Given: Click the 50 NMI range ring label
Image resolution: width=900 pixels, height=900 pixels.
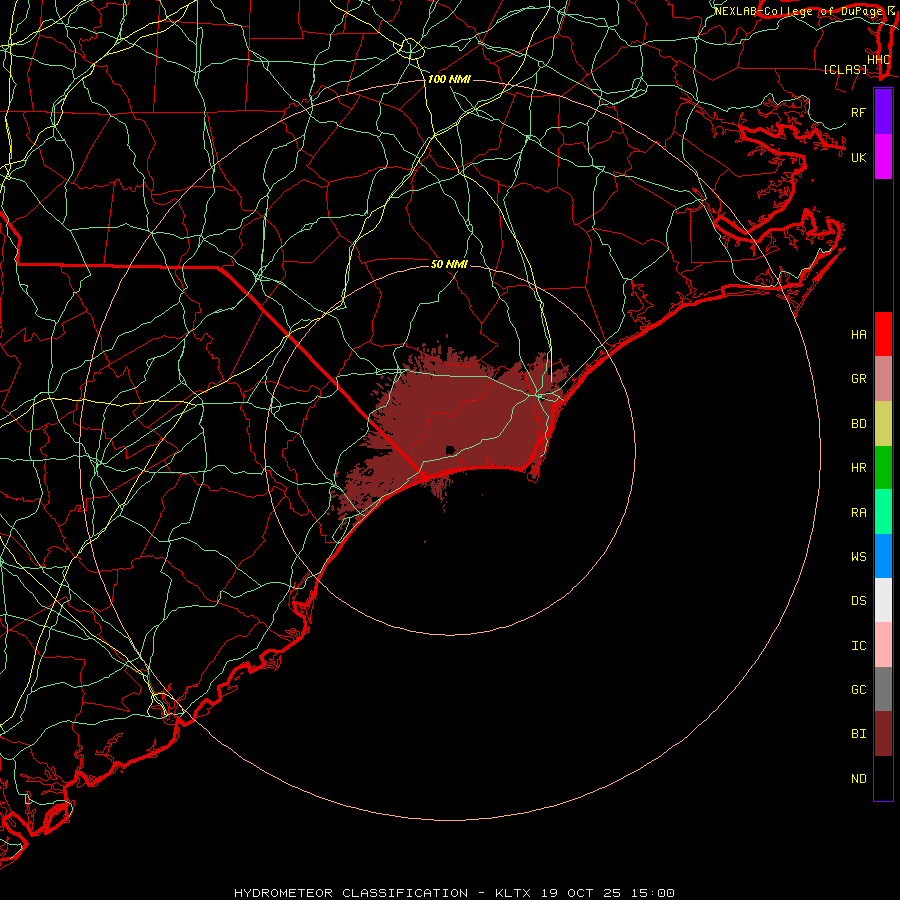Looking at the screenshot, I should click(x=449, y=264).
